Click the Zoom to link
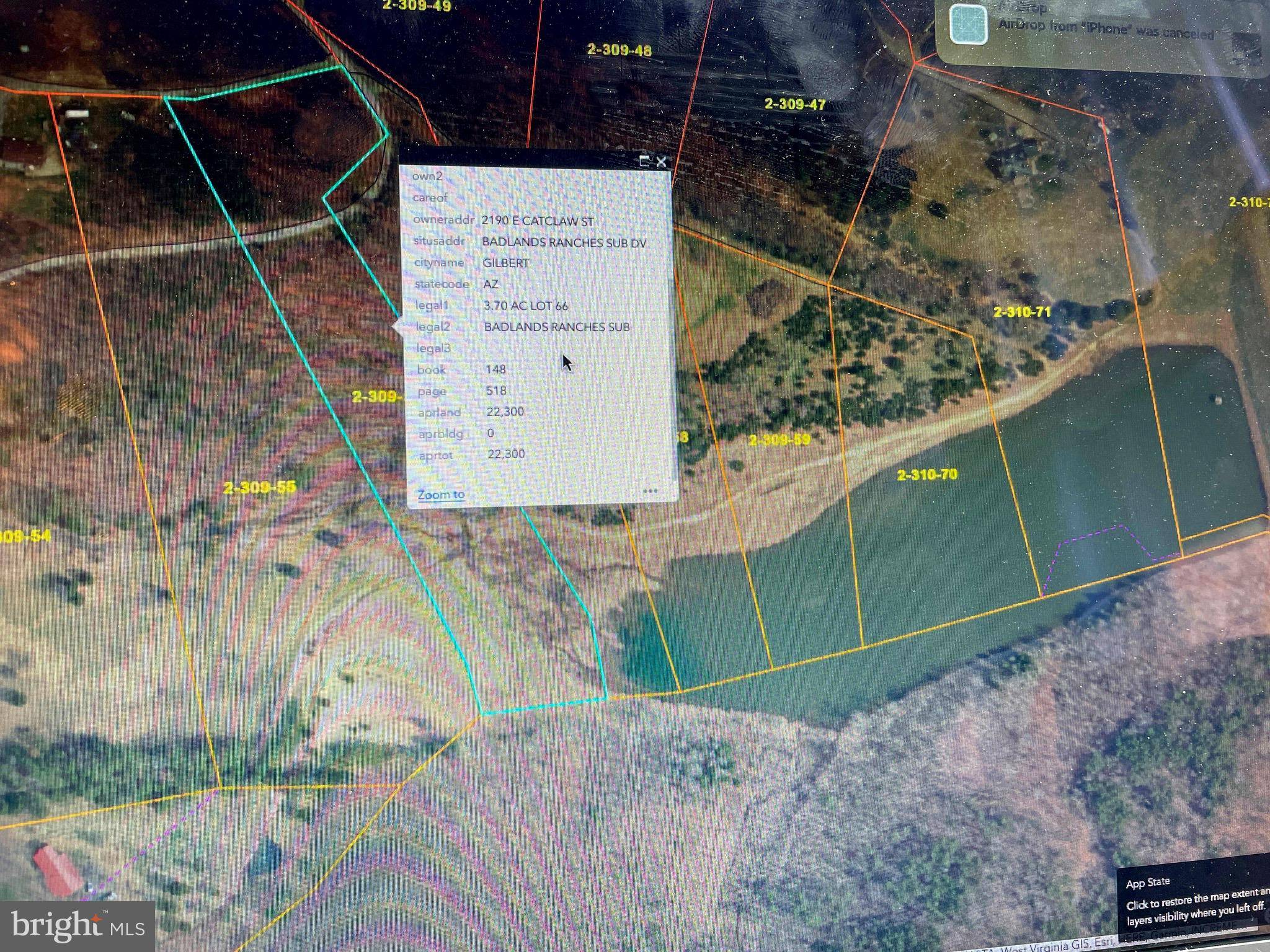 441,495
